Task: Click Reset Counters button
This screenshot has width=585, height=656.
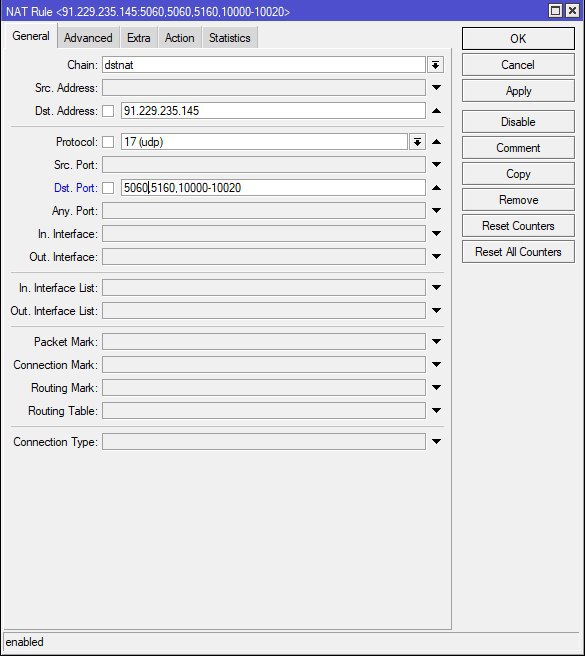Action: pyautogui.click(x=518, y=226)
